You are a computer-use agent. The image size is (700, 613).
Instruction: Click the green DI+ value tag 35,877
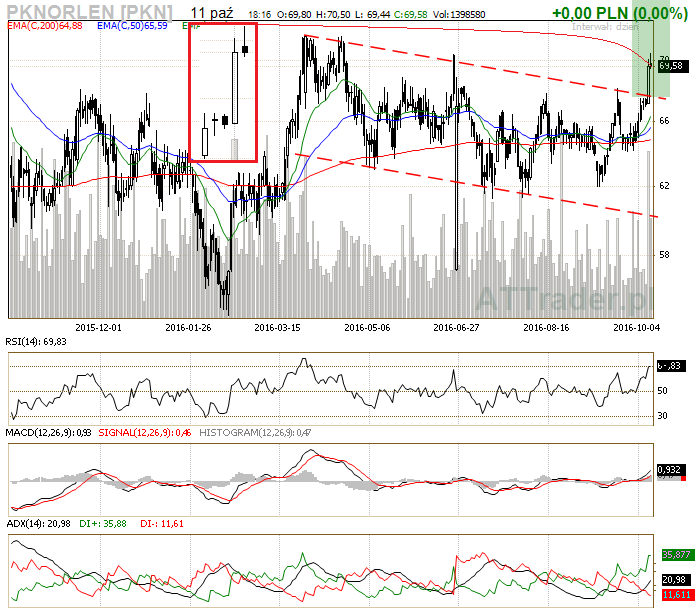(x=676, y=555)
